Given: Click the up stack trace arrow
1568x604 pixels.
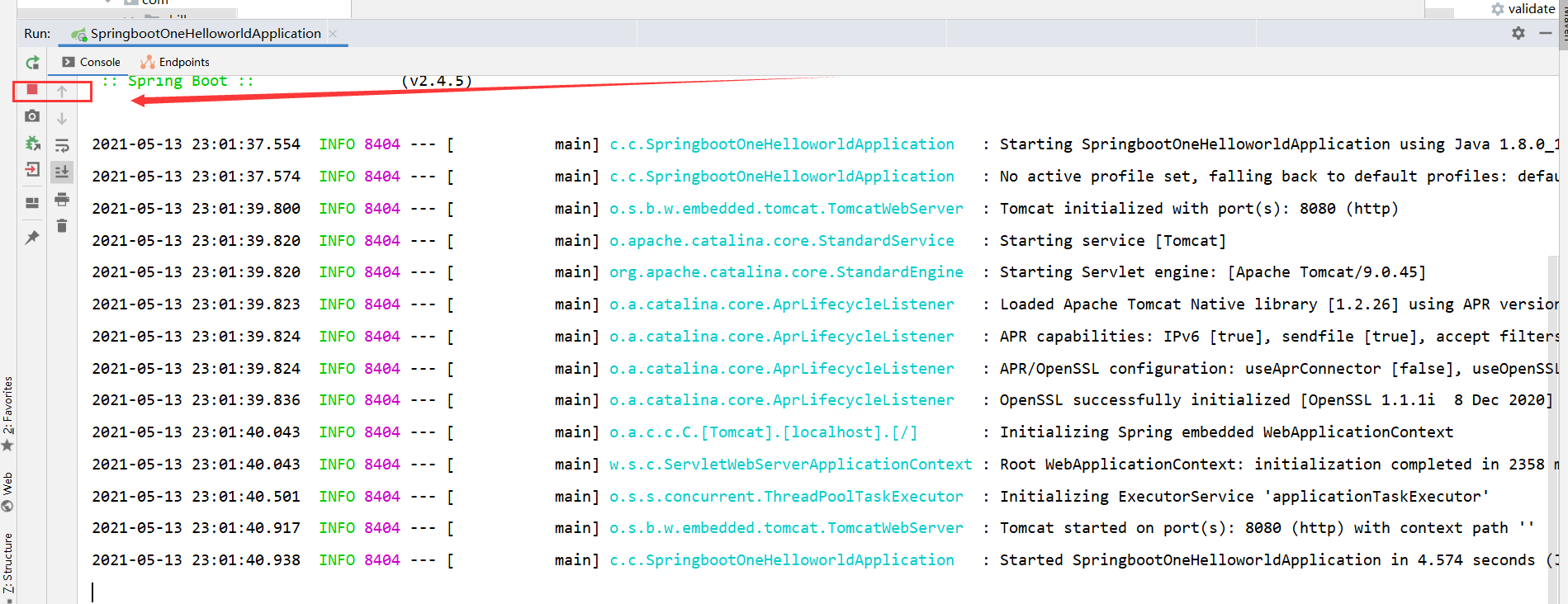Looking at the screenshot, I should click(62, 92).
